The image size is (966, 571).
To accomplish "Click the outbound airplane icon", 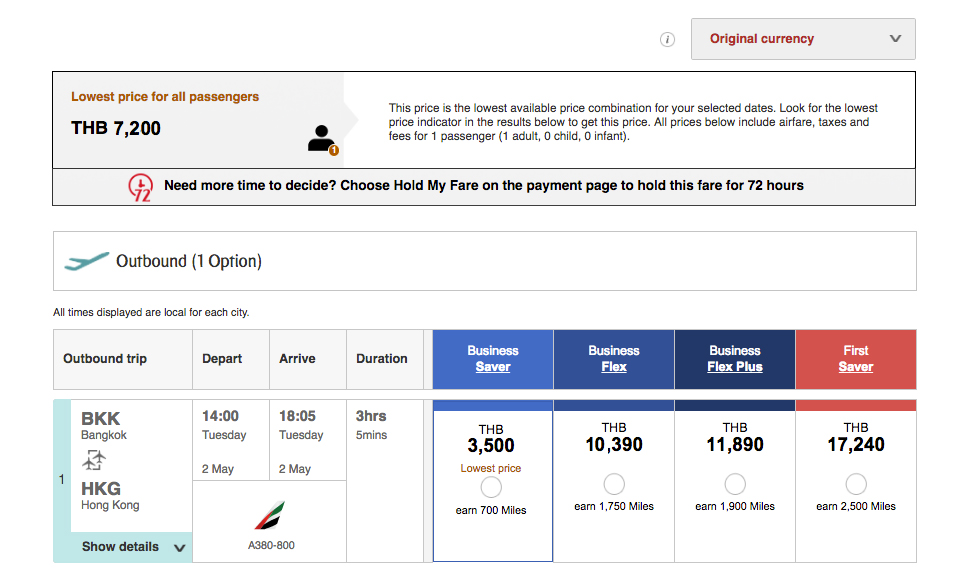I will pyautogui.click(x=87, y=261).
